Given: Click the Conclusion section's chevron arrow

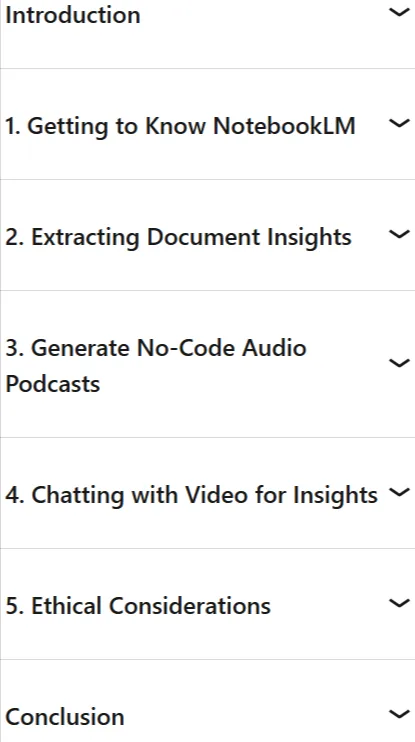Looking at the screenshot, I should (399, 714).
